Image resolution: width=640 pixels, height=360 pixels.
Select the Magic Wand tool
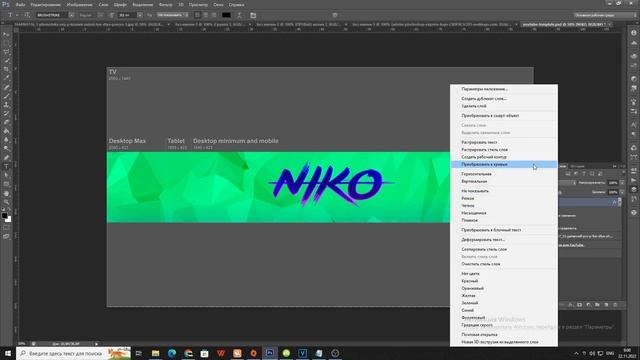tap(6, 60)
